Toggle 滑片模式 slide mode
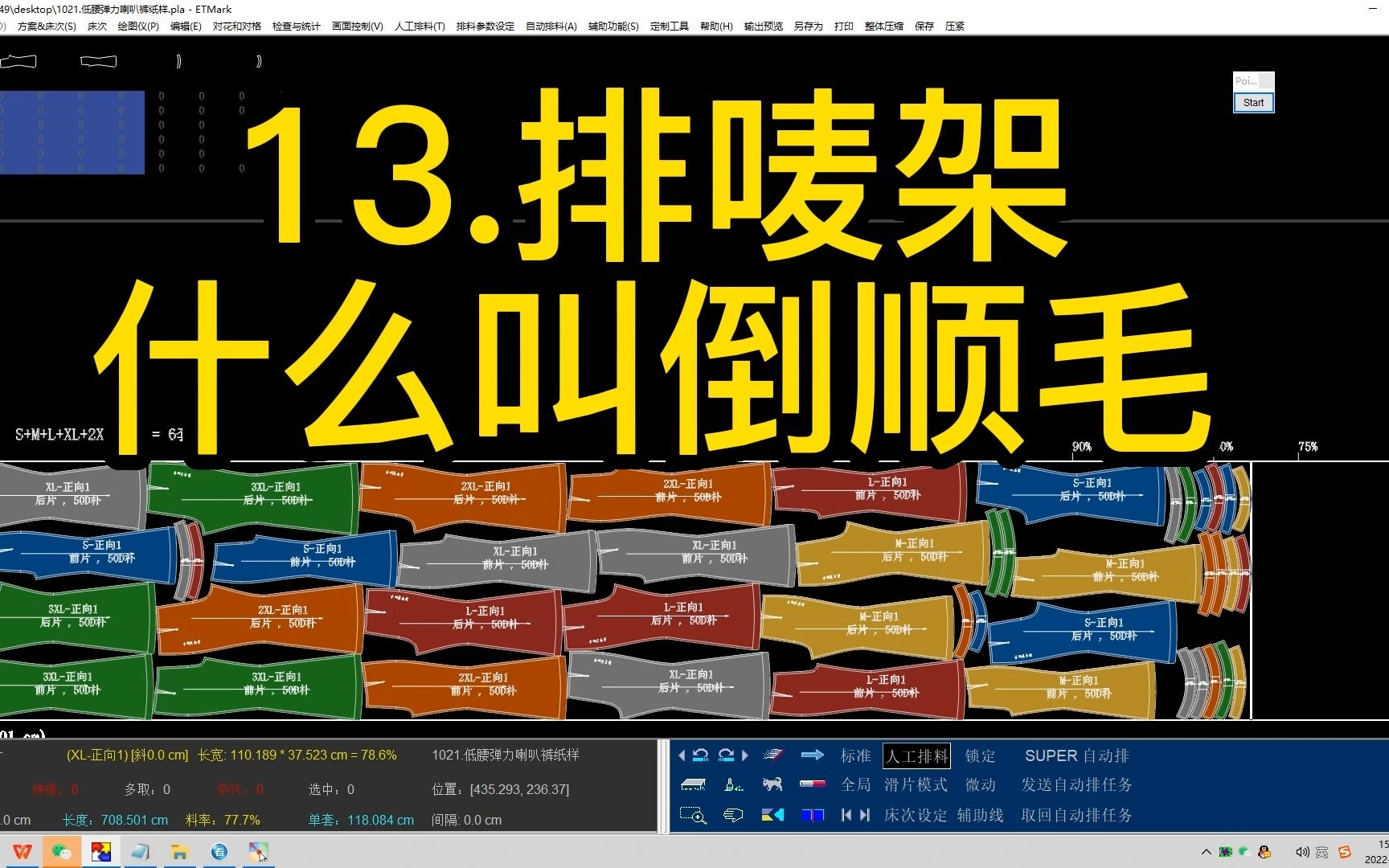Screen dimensions: 1389x868 (916, 784)
